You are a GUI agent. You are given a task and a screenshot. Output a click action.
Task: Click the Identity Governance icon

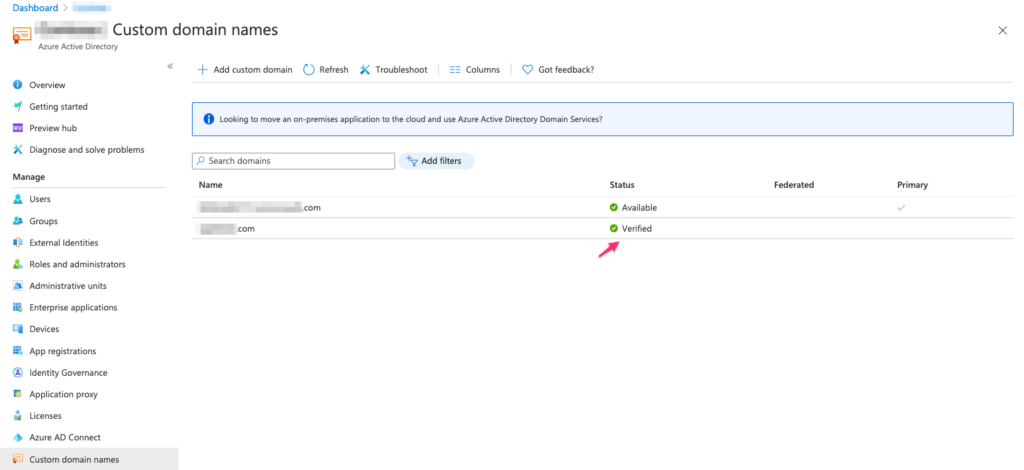click(x=18, y=373)
